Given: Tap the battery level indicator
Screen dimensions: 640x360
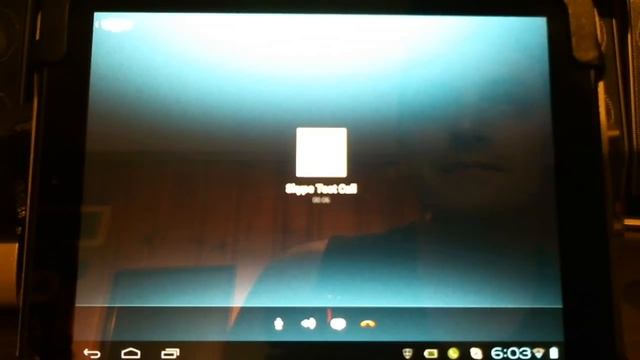Looking at the screenshot, I should (x=553, y=353).
